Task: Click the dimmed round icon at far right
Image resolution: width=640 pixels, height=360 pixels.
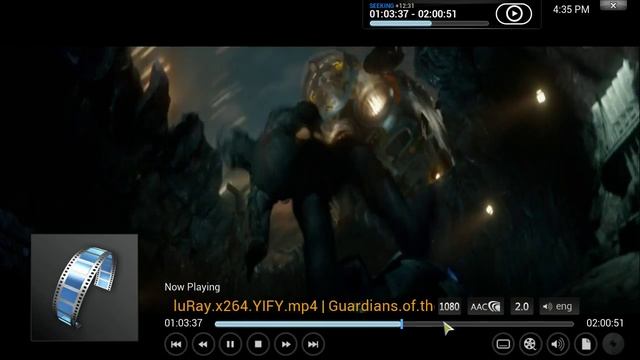Action: pos(613,344)
